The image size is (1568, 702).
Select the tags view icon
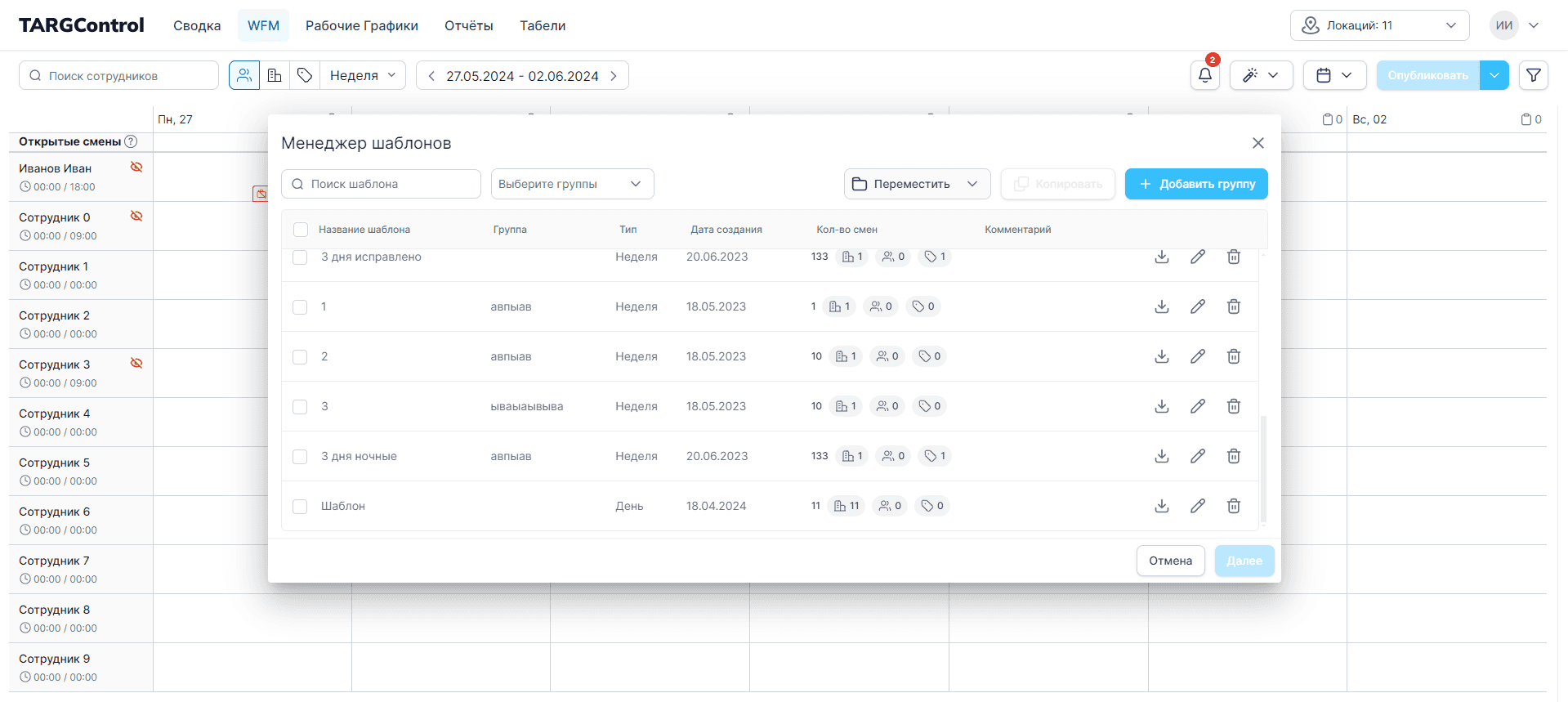[x=305, y=75]
